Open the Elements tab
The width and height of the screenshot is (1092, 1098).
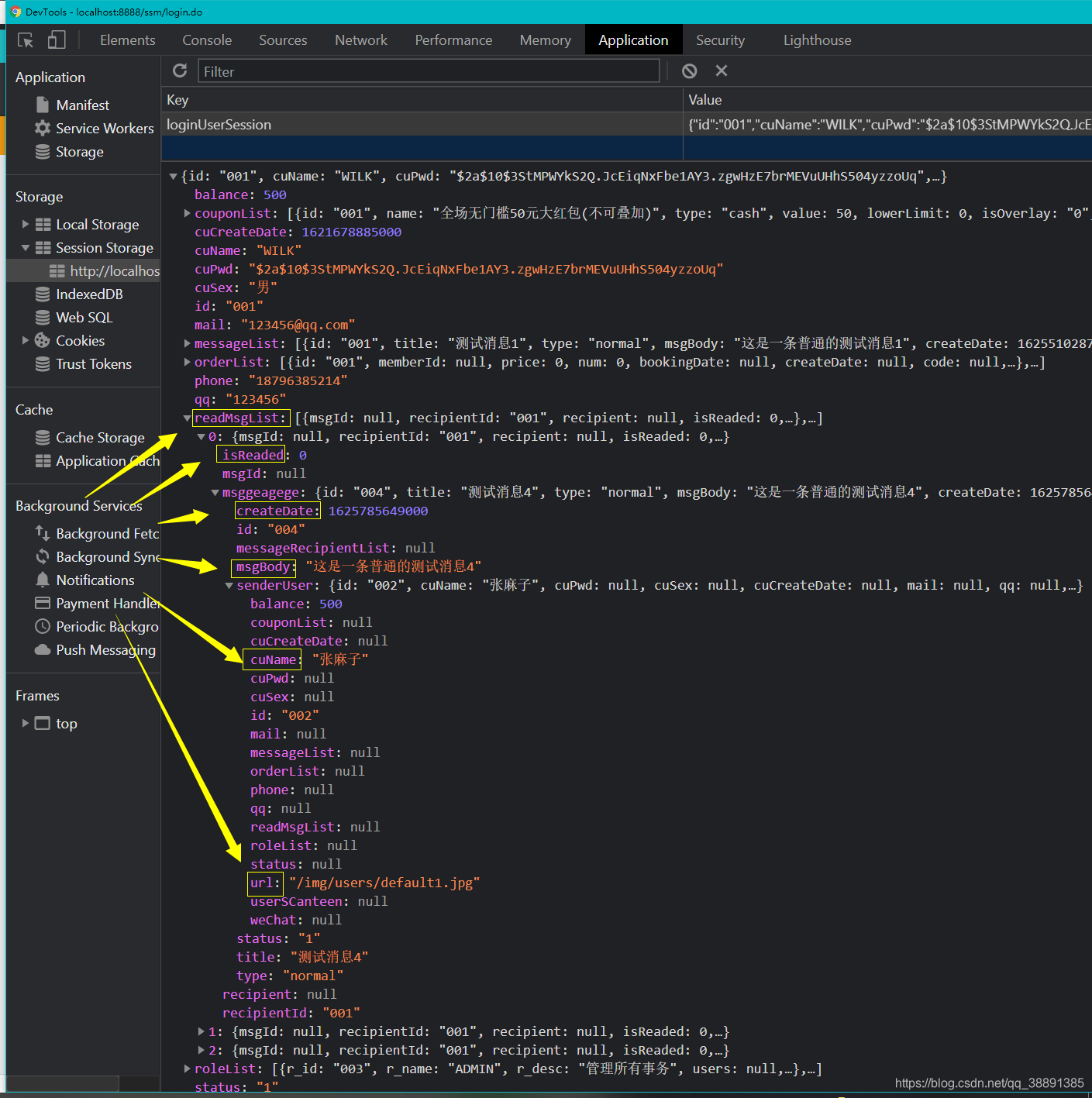(128, 40)
